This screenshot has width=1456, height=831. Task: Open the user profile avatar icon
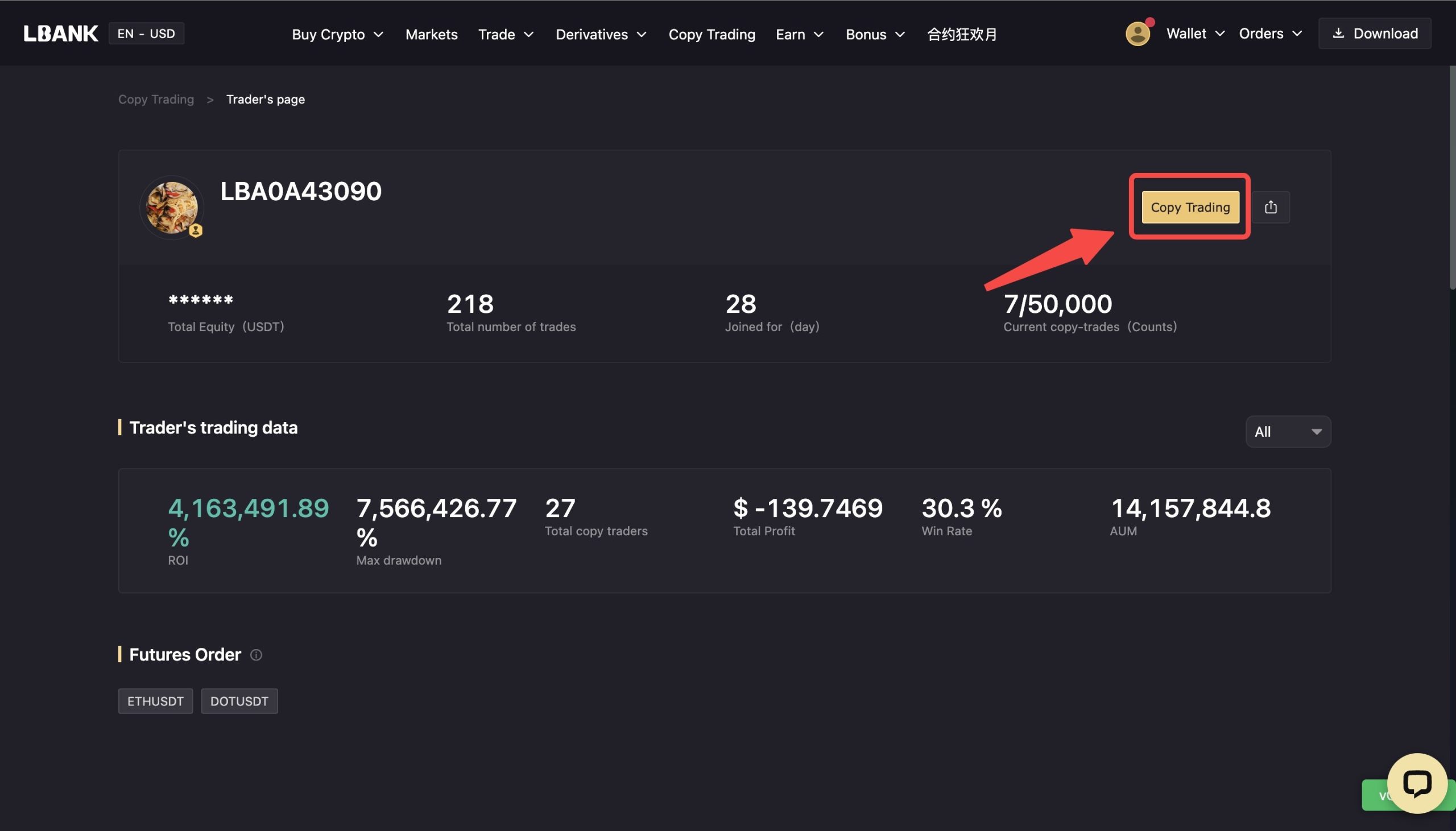pos(1137,34)
